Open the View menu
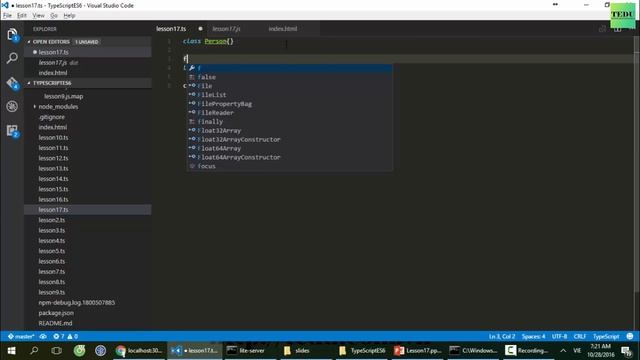Viewport: 640px width, 360px height. pos(38,16)
